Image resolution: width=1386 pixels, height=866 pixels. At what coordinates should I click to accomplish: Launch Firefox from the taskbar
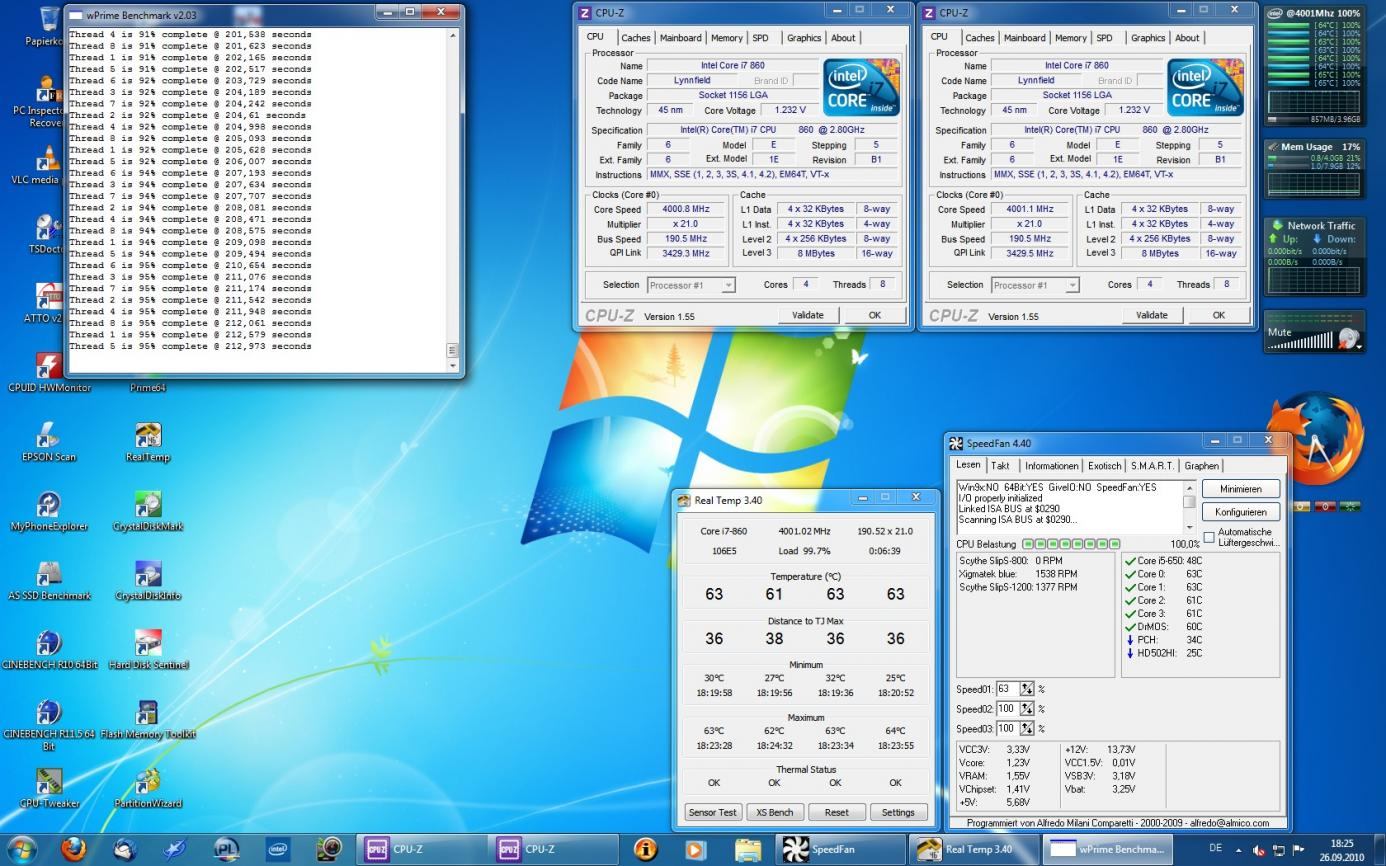click(73, 849)
